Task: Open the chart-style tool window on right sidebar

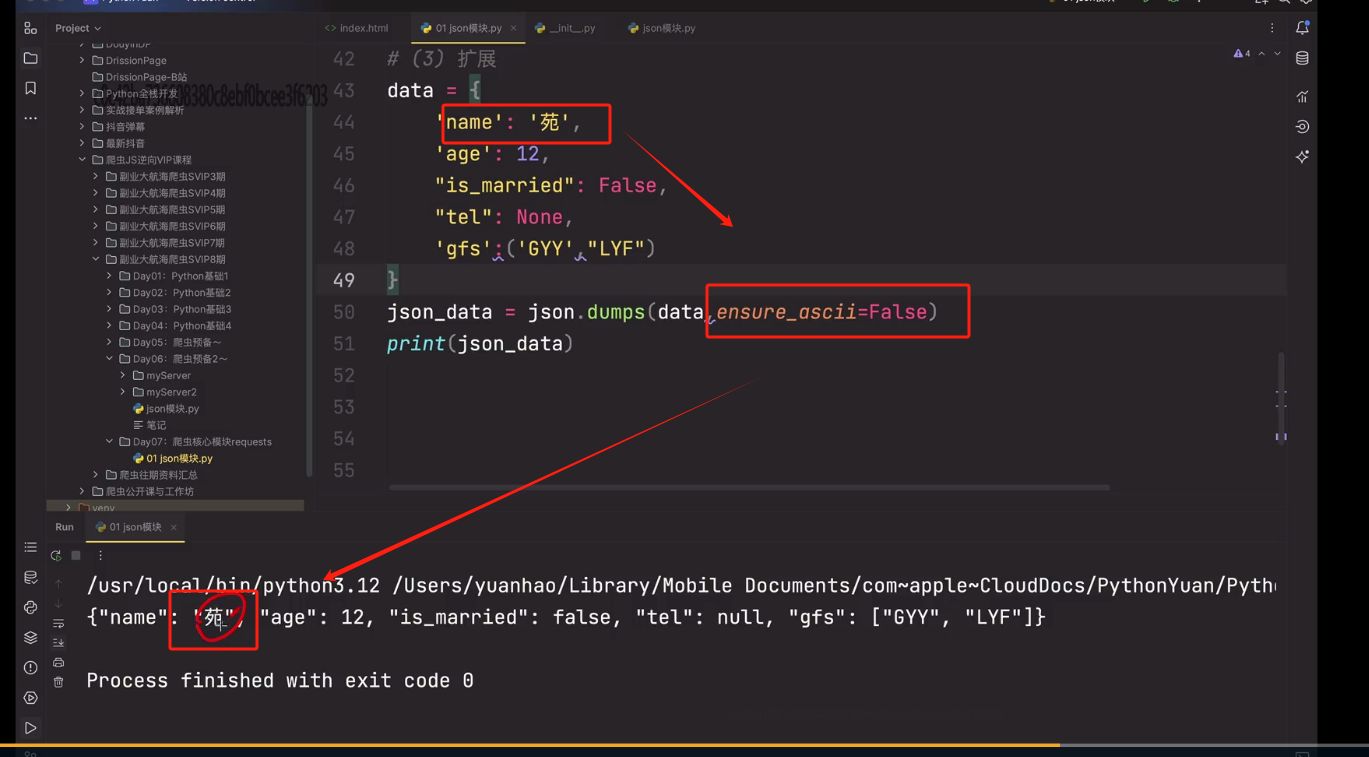Action: tap(1302, 96)
